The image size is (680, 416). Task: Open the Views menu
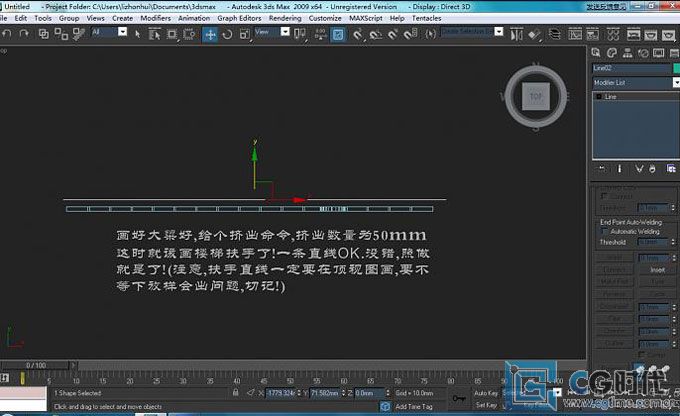[x=95, y=18]
